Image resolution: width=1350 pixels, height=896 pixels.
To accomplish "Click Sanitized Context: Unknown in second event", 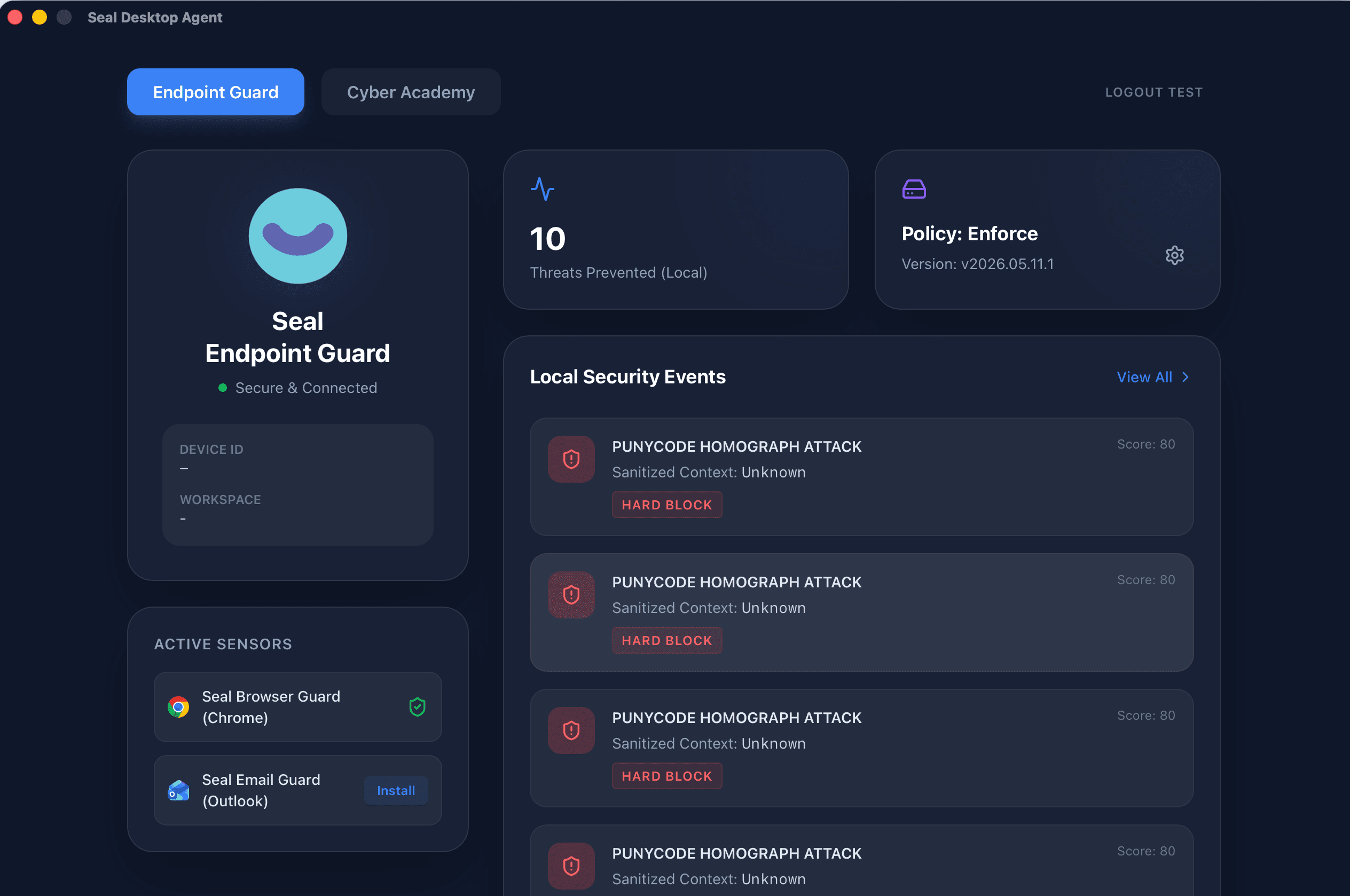I will click(709, 608).
